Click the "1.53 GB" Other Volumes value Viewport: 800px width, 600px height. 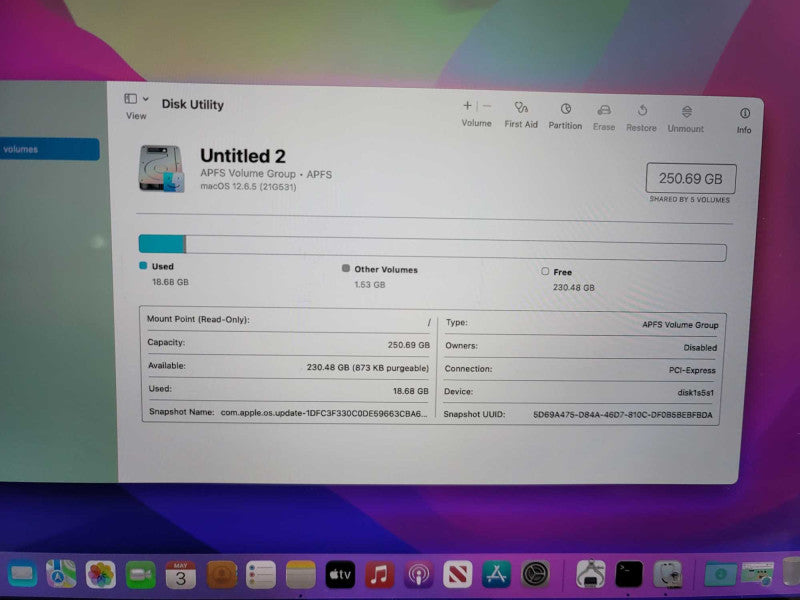point(370,285)
